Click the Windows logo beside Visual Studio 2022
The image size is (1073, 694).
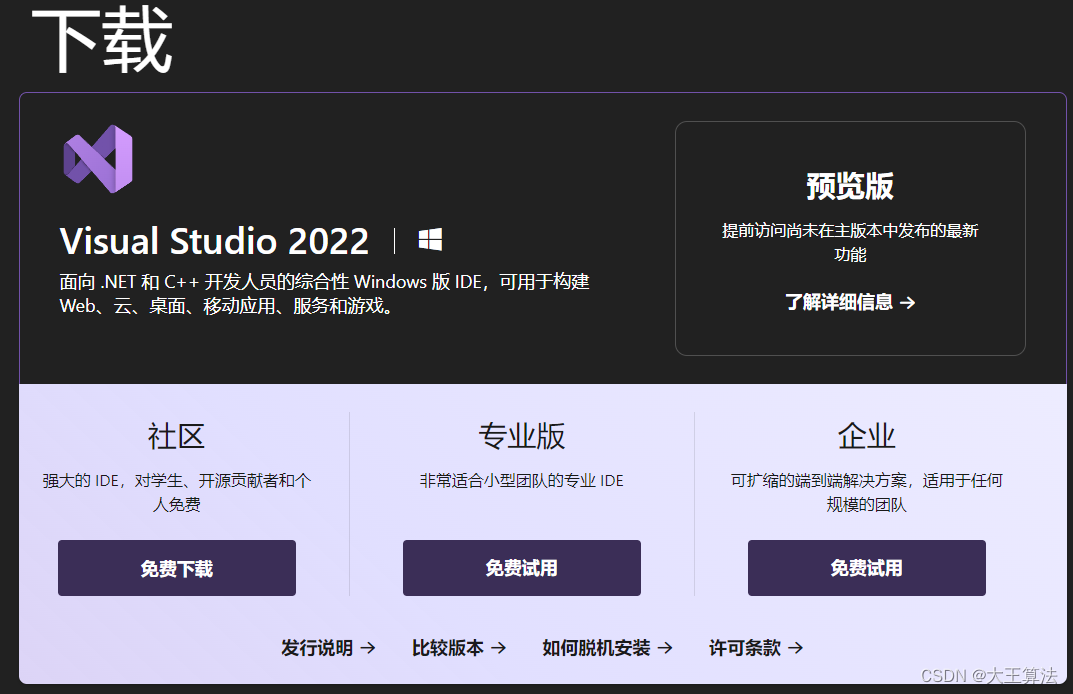tap(430, 240)
